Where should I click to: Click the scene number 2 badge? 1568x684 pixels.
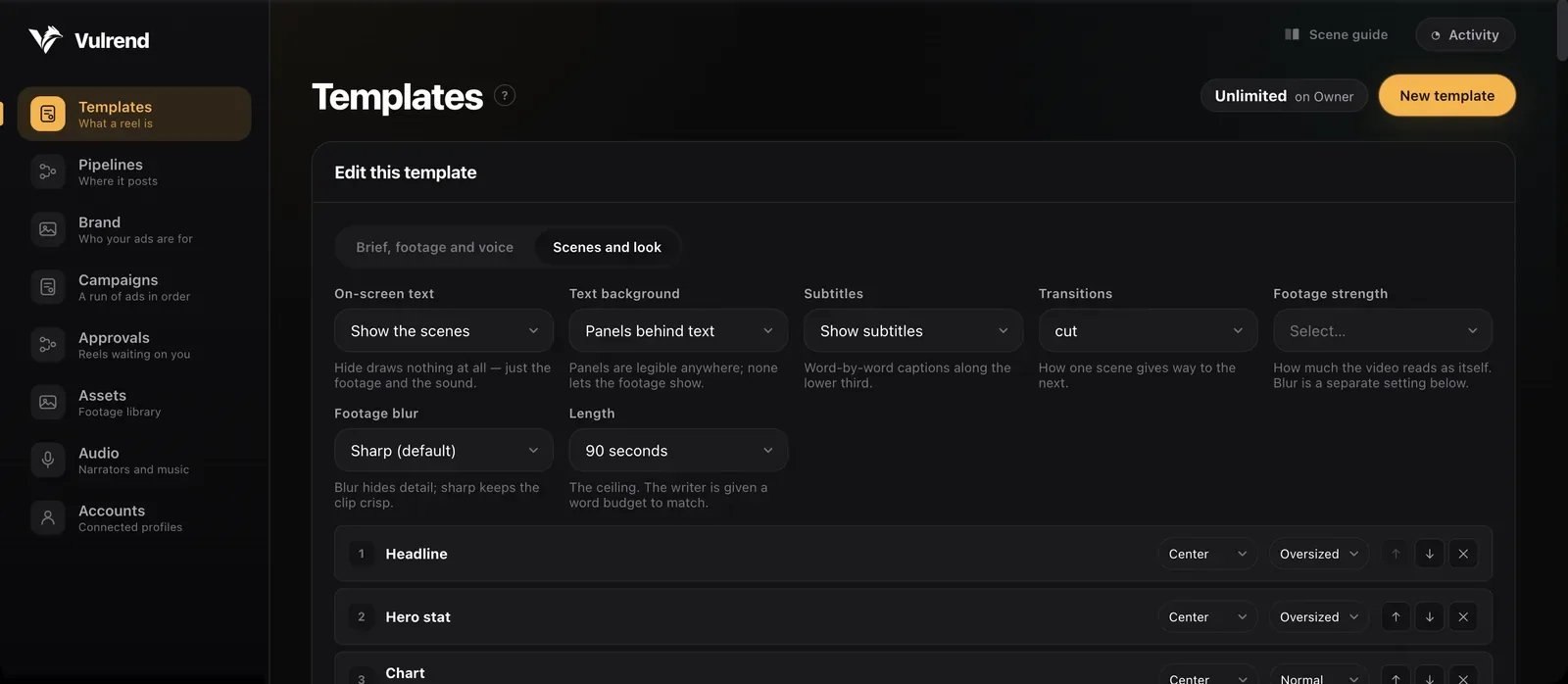pos(362,616)
